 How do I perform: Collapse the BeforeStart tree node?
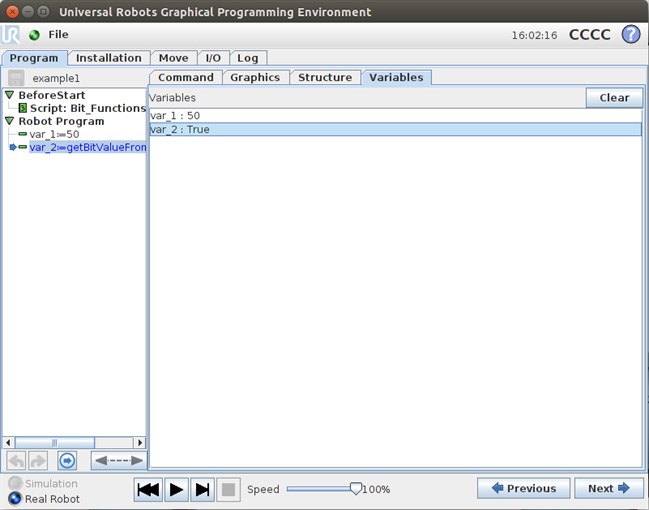10,95
